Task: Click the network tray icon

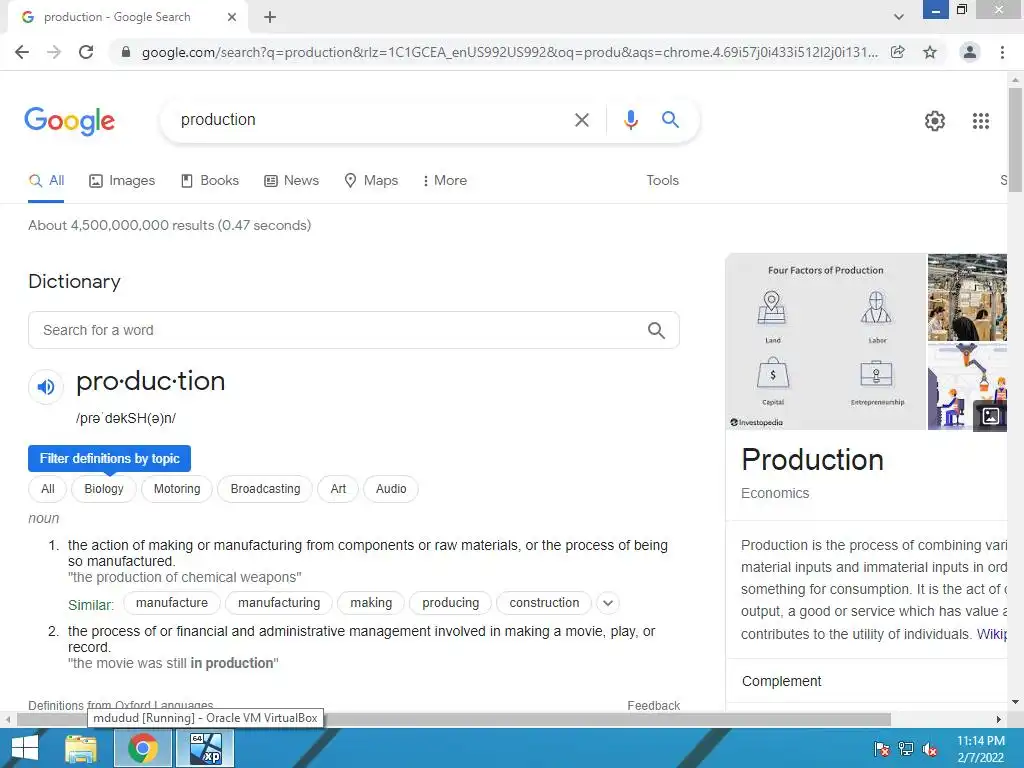Action: (906, 749)
